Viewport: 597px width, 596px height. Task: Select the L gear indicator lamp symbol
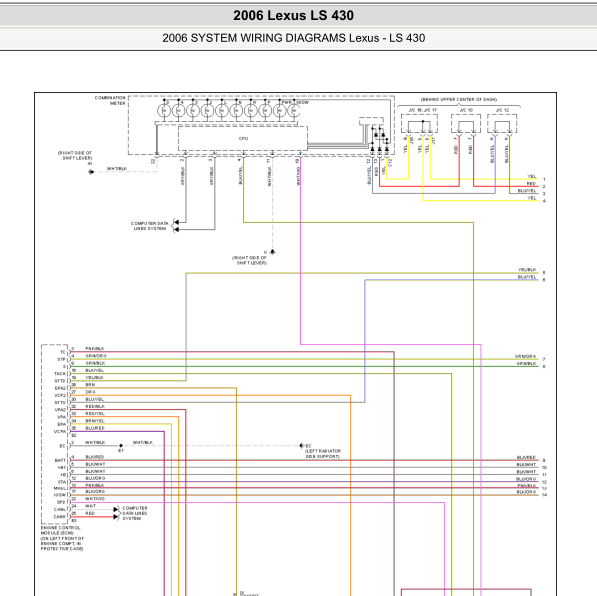coord(222,110)
